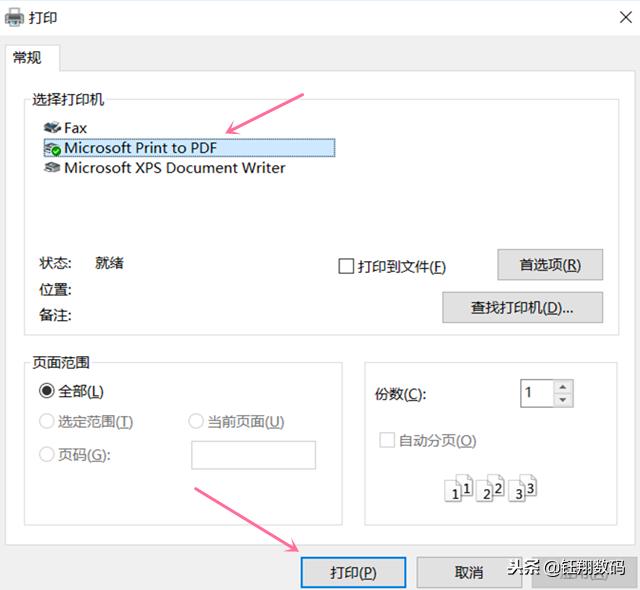Click the 取消 button

(x=469, y=572)
